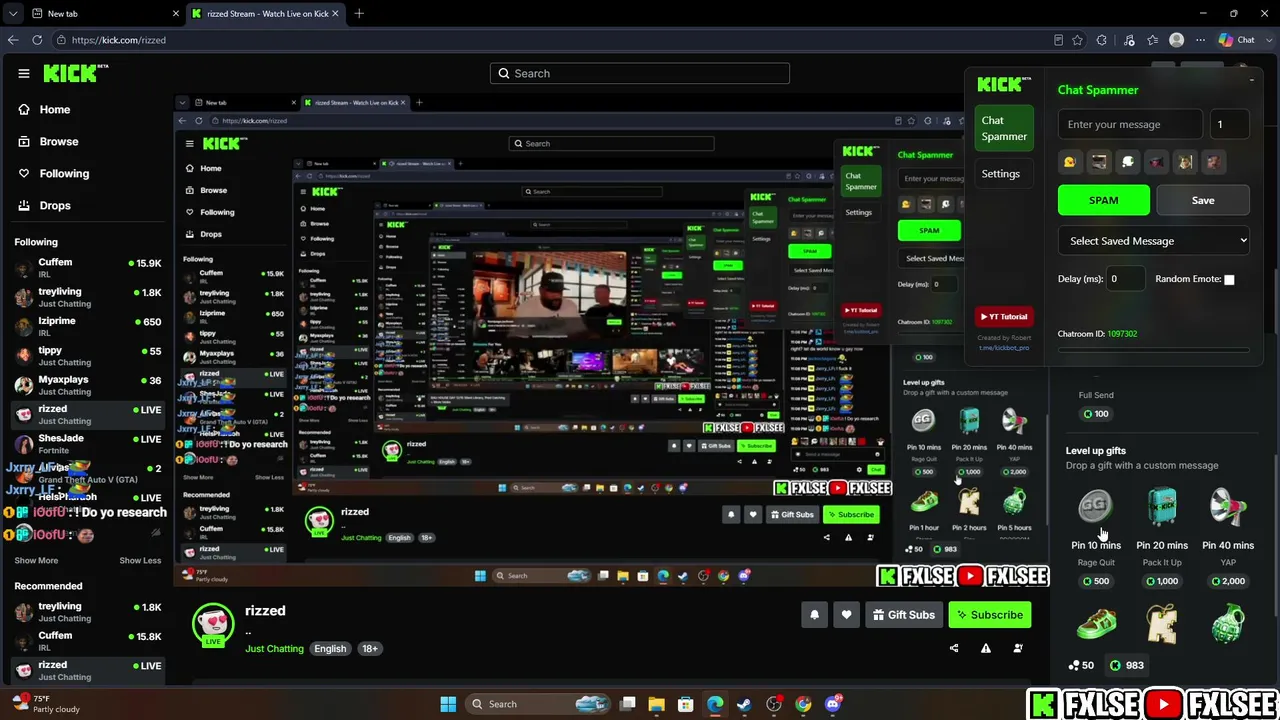Screen dimensions: 1280x720
Task: Open the YT Tutorial button
Action: [1004, 317]
